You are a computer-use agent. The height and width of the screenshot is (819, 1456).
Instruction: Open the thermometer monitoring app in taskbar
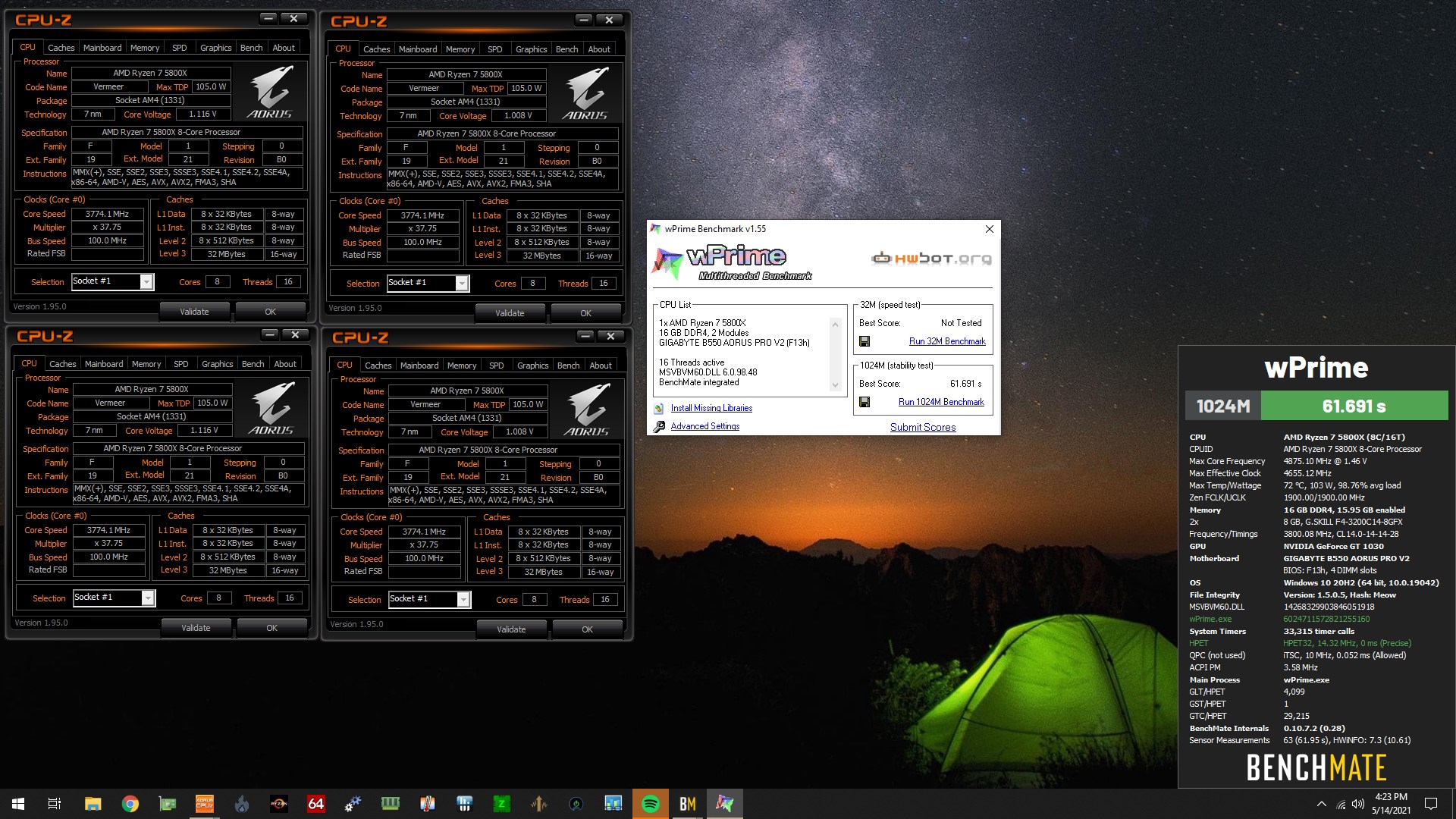[x=427, y=804]
